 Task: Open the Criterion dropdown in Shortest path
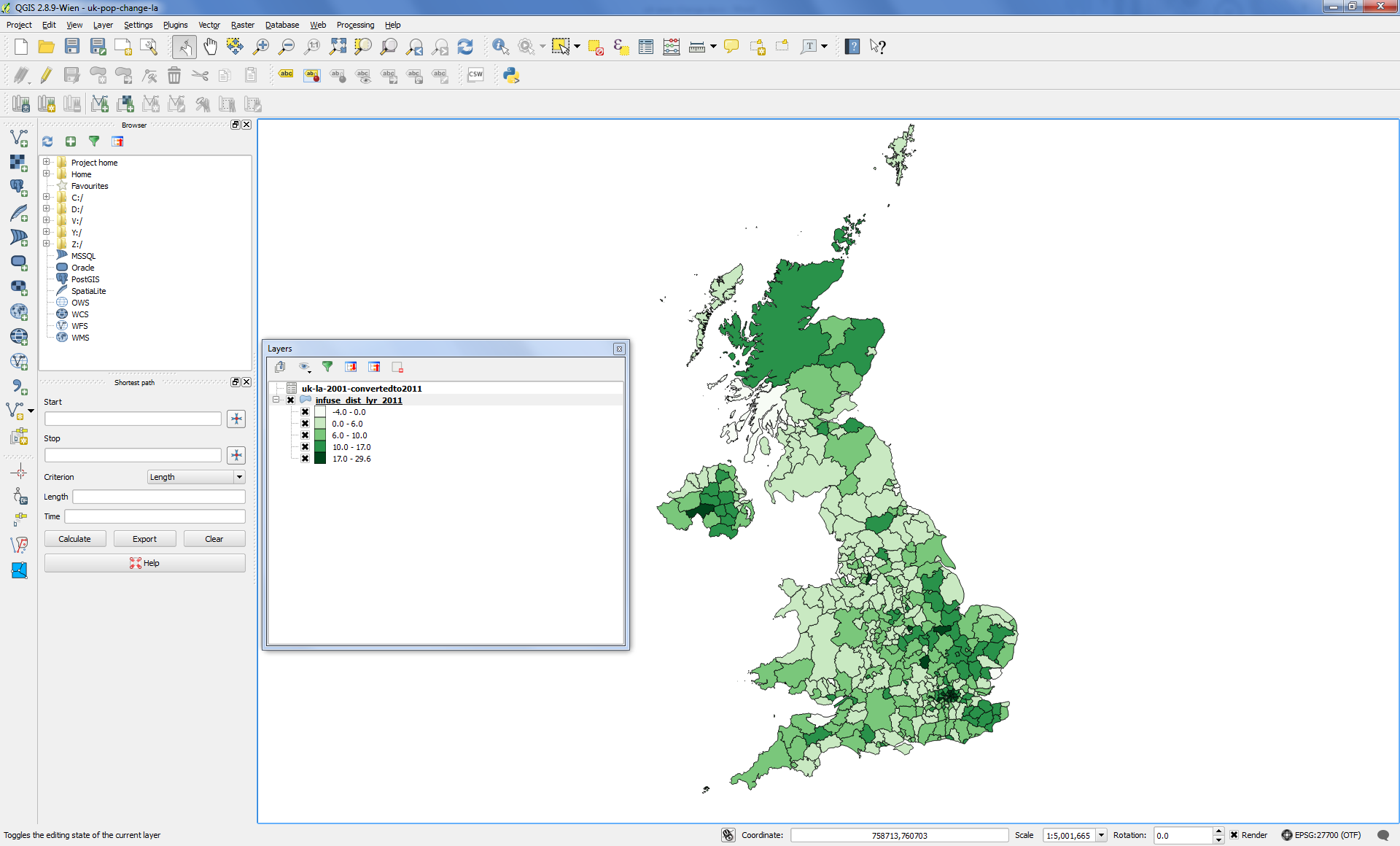239,476
